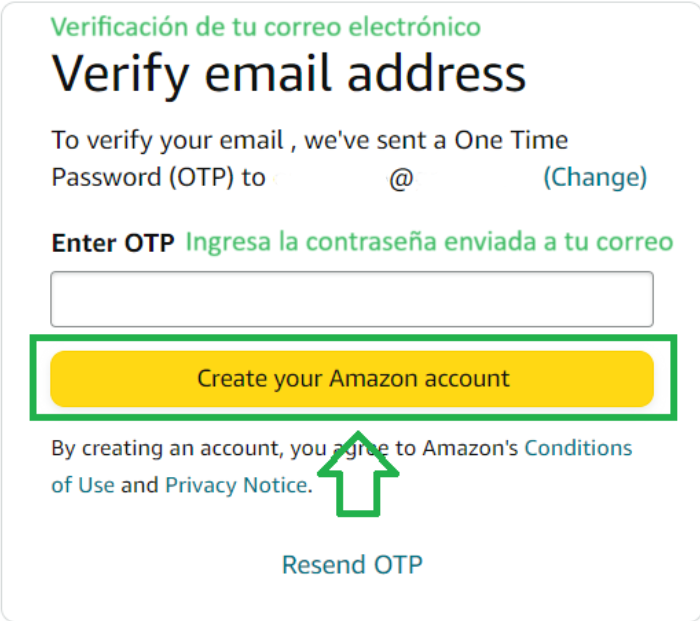Click the green Ingresa la contraseña hint text
This screenshot has width=700, height=621.
pos(429,242)
